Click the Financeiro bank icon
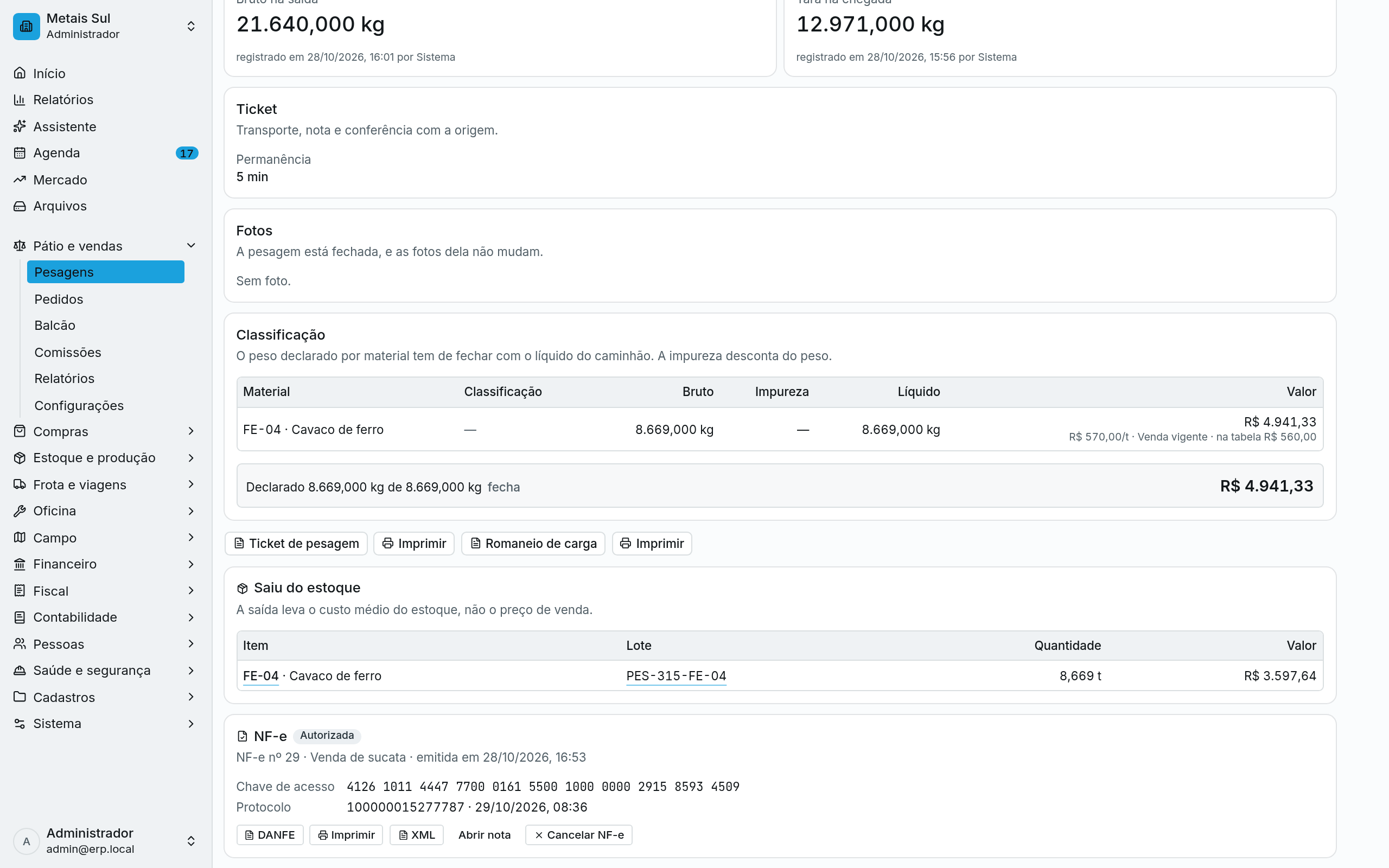This screenshot has width=1389, height=868. [x=20, y=564]
